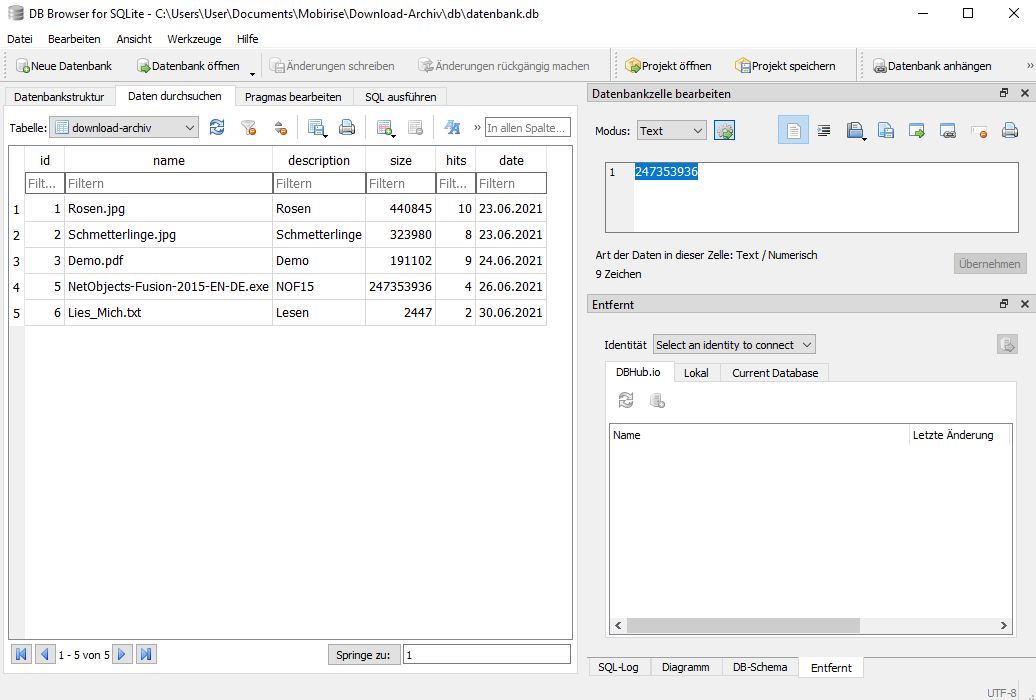Image resolution: width=1036 pixels, height=700 pixels.
Task: Click the font formatting icon
Action: click(452, 128)
